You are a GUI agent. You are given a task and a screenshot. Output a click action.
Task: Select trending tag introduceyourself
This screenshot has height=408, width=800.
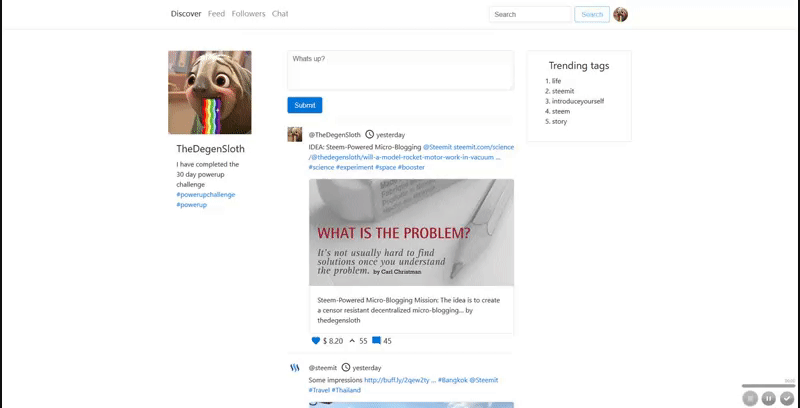click(x=578, y=101)
